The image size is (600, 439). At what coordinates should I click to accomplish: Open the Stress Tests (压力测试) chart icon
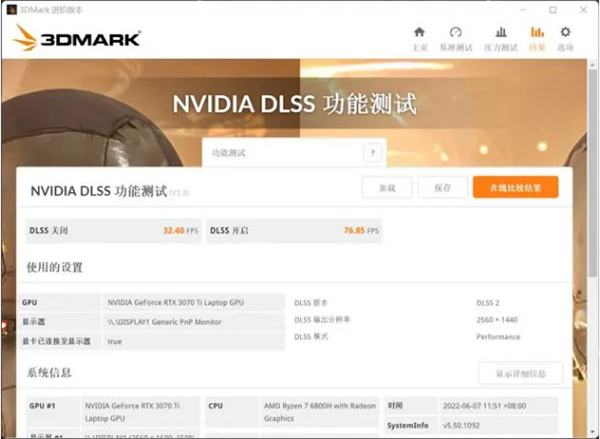pos(501,33)
